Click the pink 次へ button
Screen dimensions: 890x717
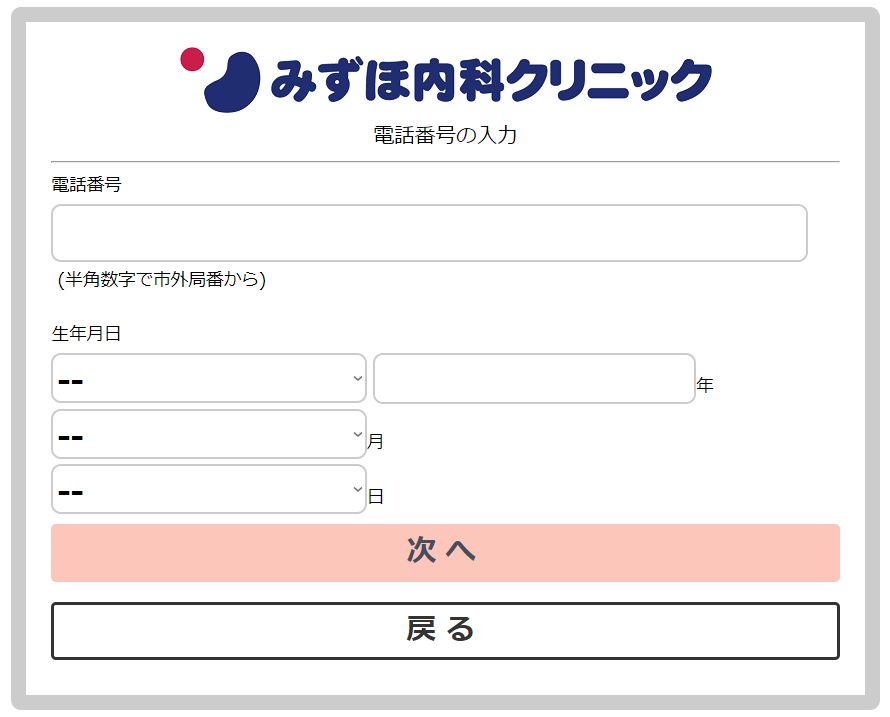pyautogui.click(x=446, y=553)
